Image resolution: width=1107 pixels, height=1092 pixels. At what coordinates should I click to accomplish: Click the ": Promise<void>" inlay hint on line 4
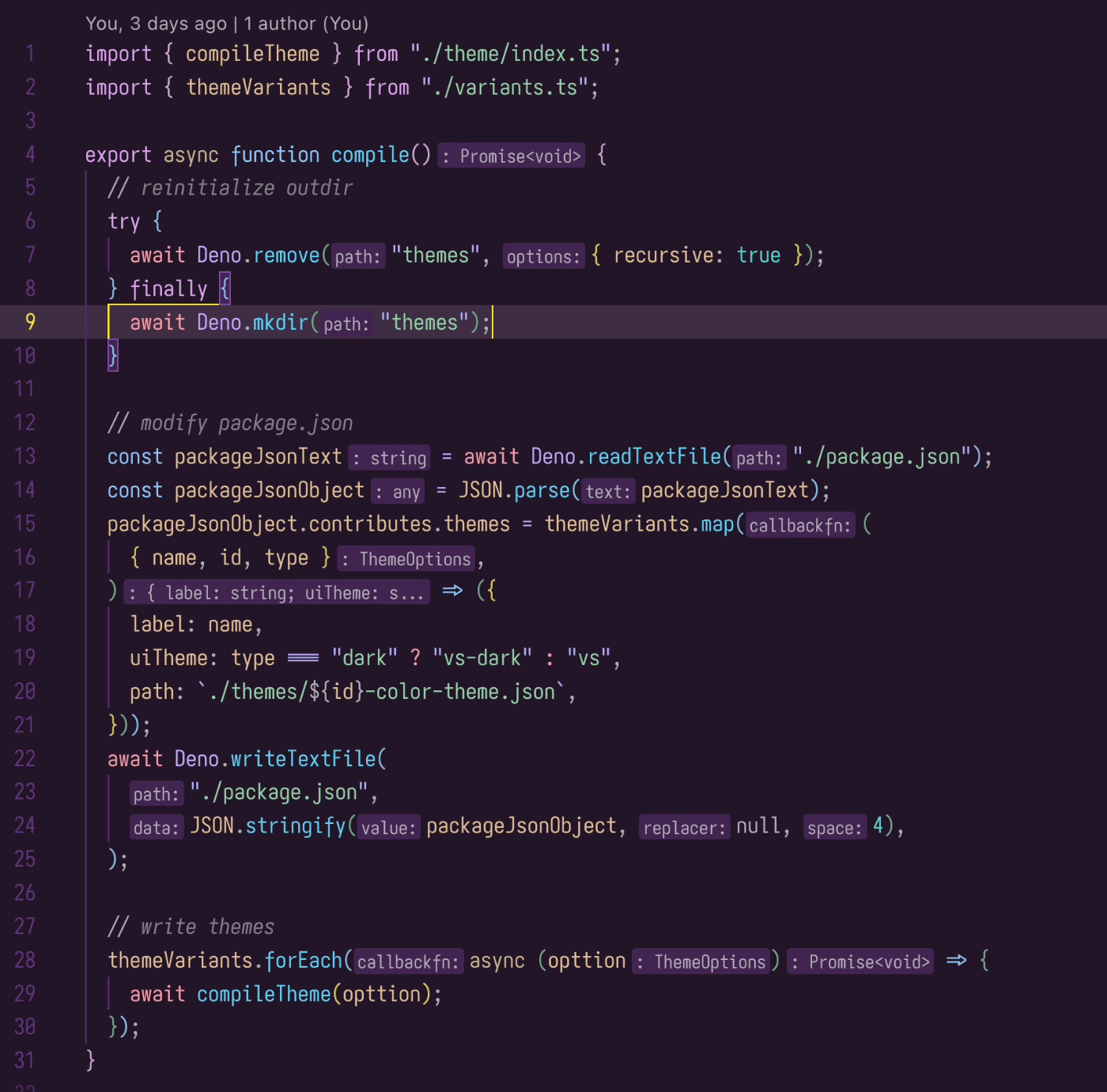coord(512,156)
